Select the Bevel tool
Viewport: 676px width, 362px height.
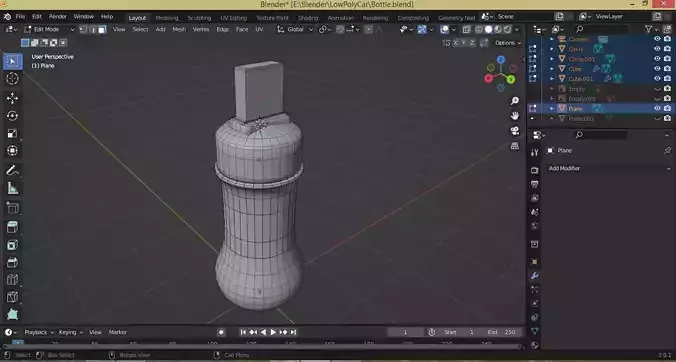(x=12, y=262)
